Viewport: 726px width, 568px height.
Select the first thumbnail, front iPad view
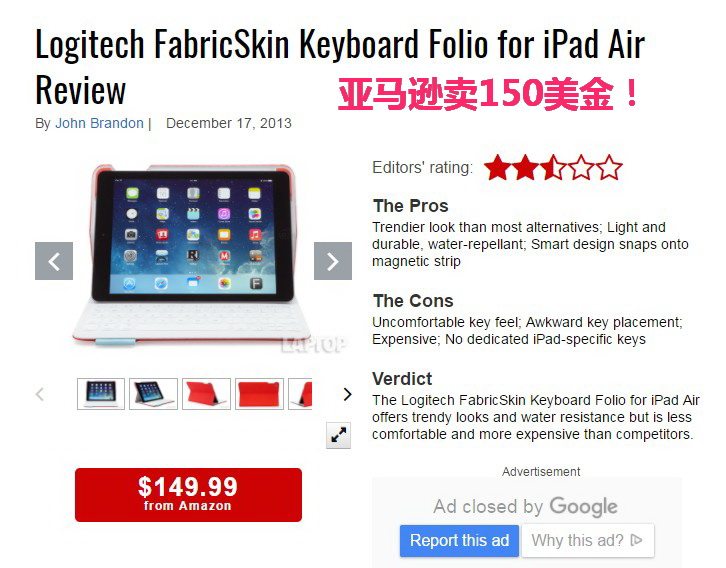[101, 394]
